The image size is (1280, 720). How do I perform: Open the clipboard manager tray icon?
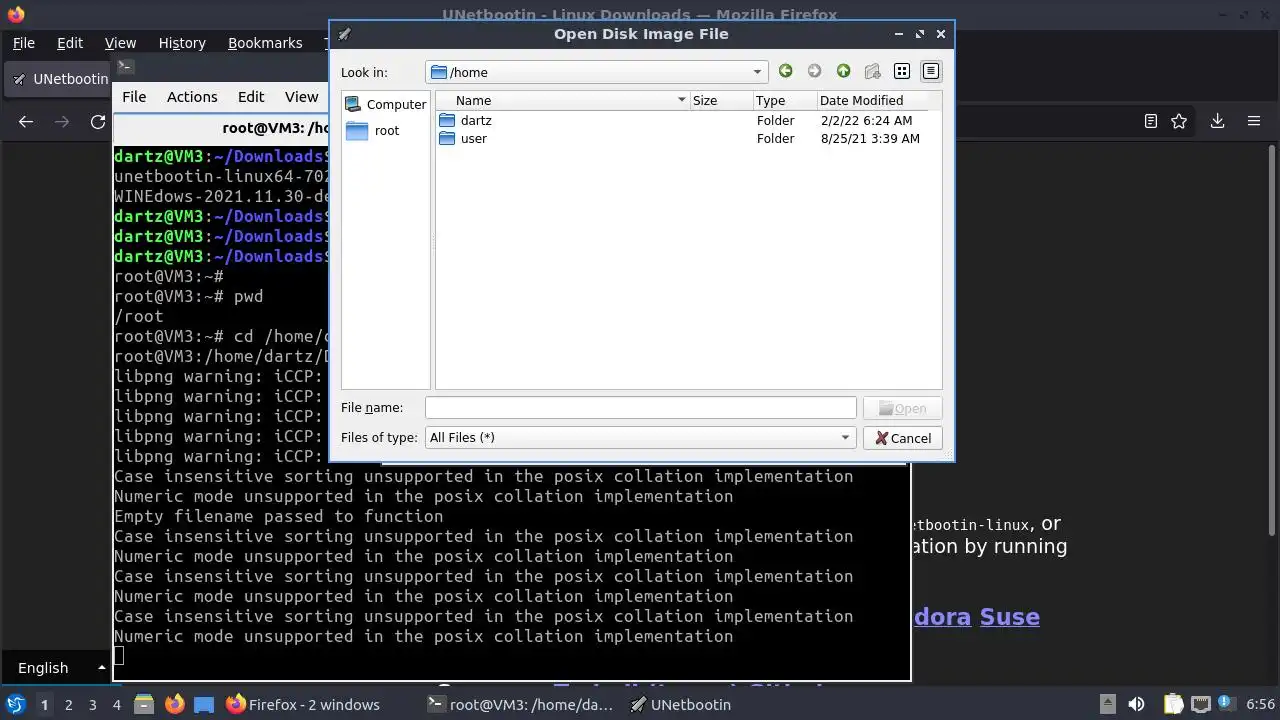click(x=1173, y=704)
